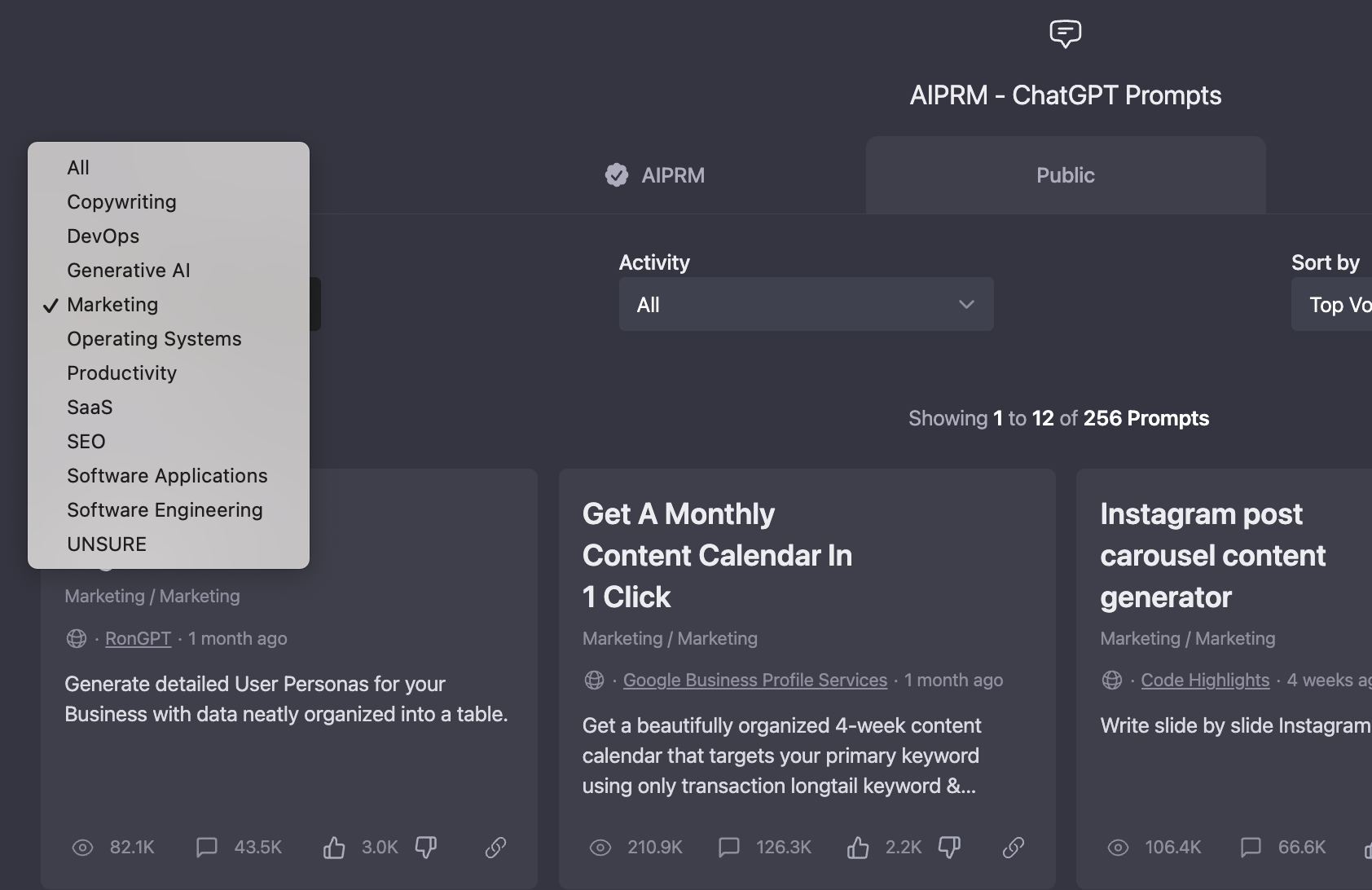Click 'Marketing / Marketing' under Monthly Content Calendar
Screen dimensions: 1372x890
coord(670,638)
